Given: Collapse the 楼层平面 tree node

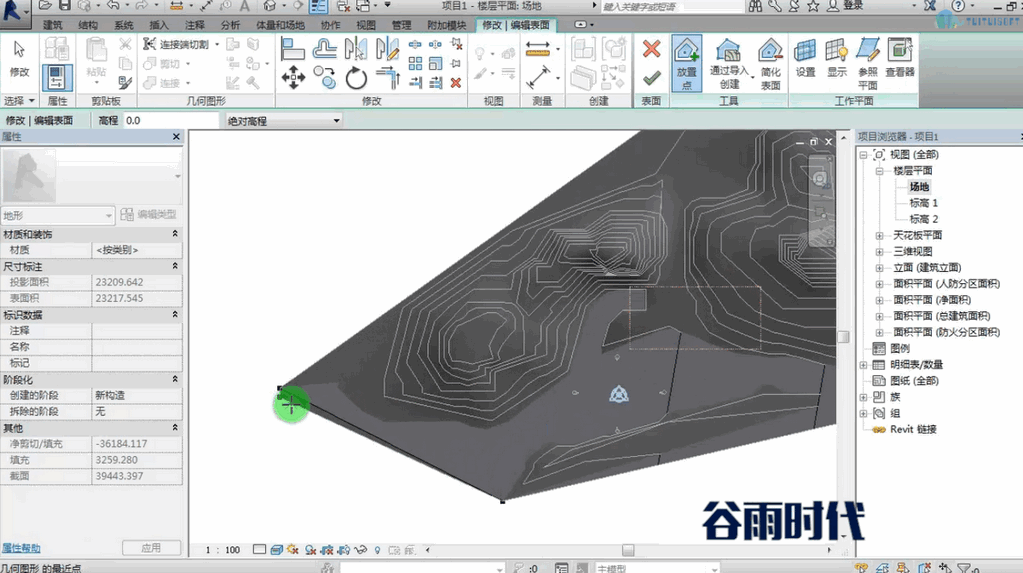Looking at the screenshot, I should click(x=879, y=171).
